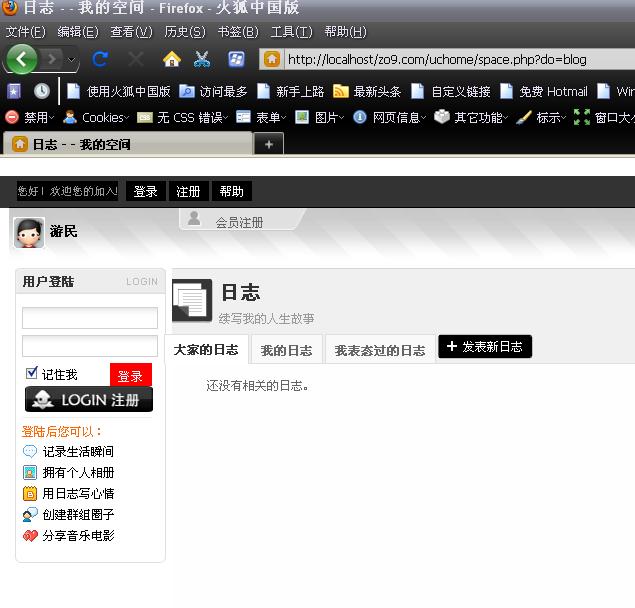The width and height of the screenshot is (635, 608).
Task: Open the 工具 menu
Action: [x=292, y=32]
